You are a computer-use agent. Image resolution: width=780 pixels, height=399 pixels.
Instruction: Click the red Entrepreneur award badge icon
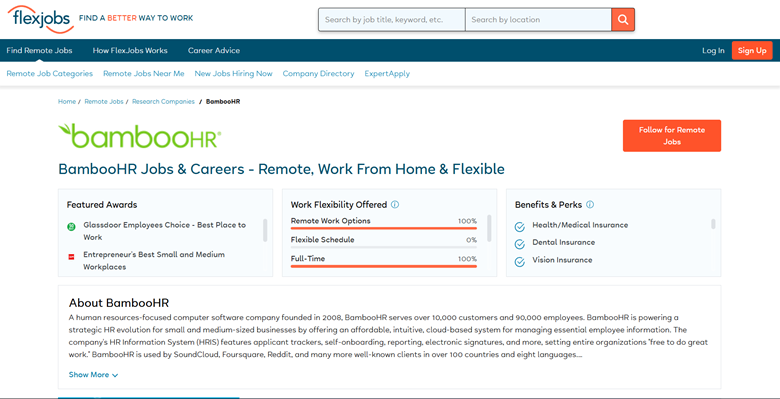pyautogui.click(x=71, y=257)
